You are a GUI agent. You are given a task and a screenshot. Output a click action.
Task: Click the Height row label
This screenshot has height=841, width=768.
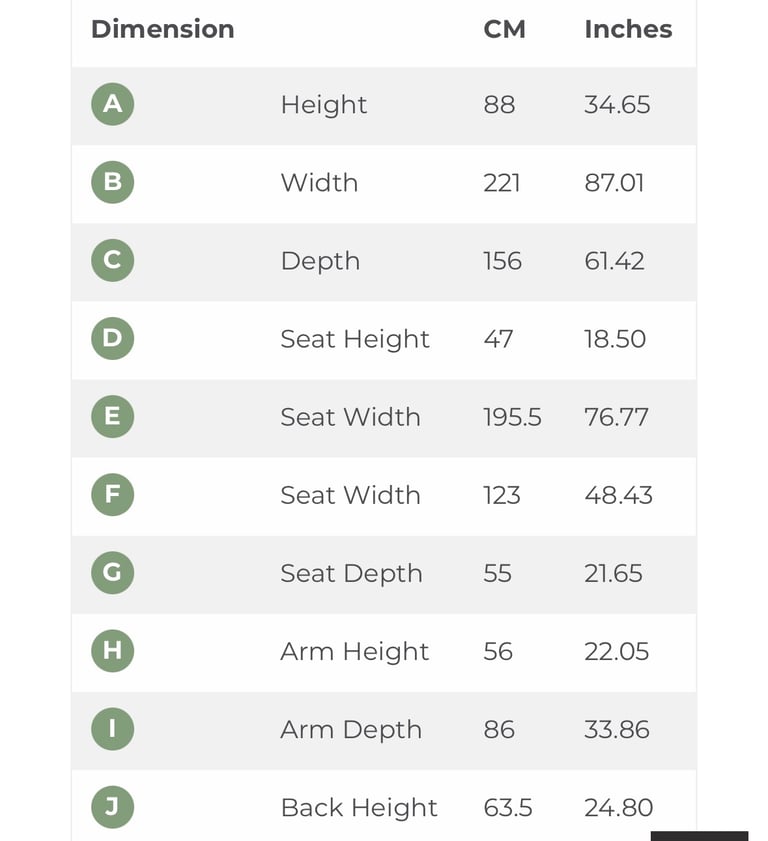pyautogui.click(x=324, y=105)
